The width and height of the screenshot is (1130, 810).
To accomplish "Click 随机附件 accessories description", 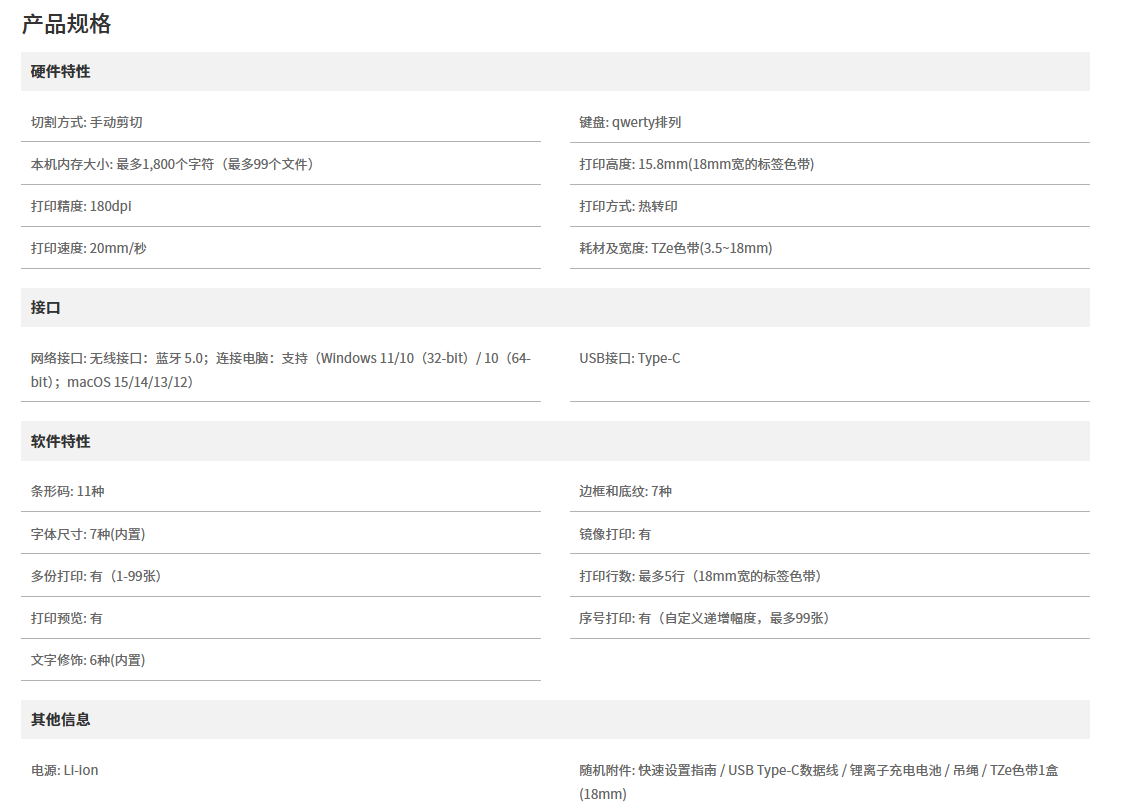I will coord(819,782).
